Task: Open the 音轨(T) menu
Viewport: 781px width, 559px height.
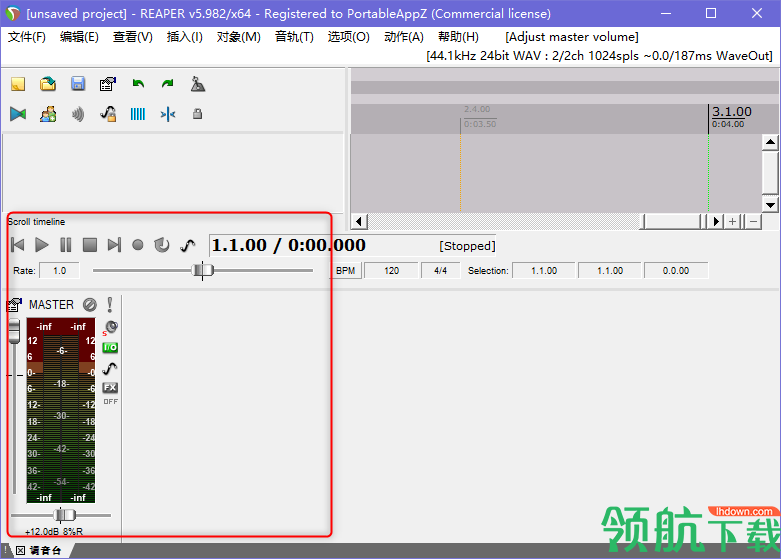Action: [294, 37]
